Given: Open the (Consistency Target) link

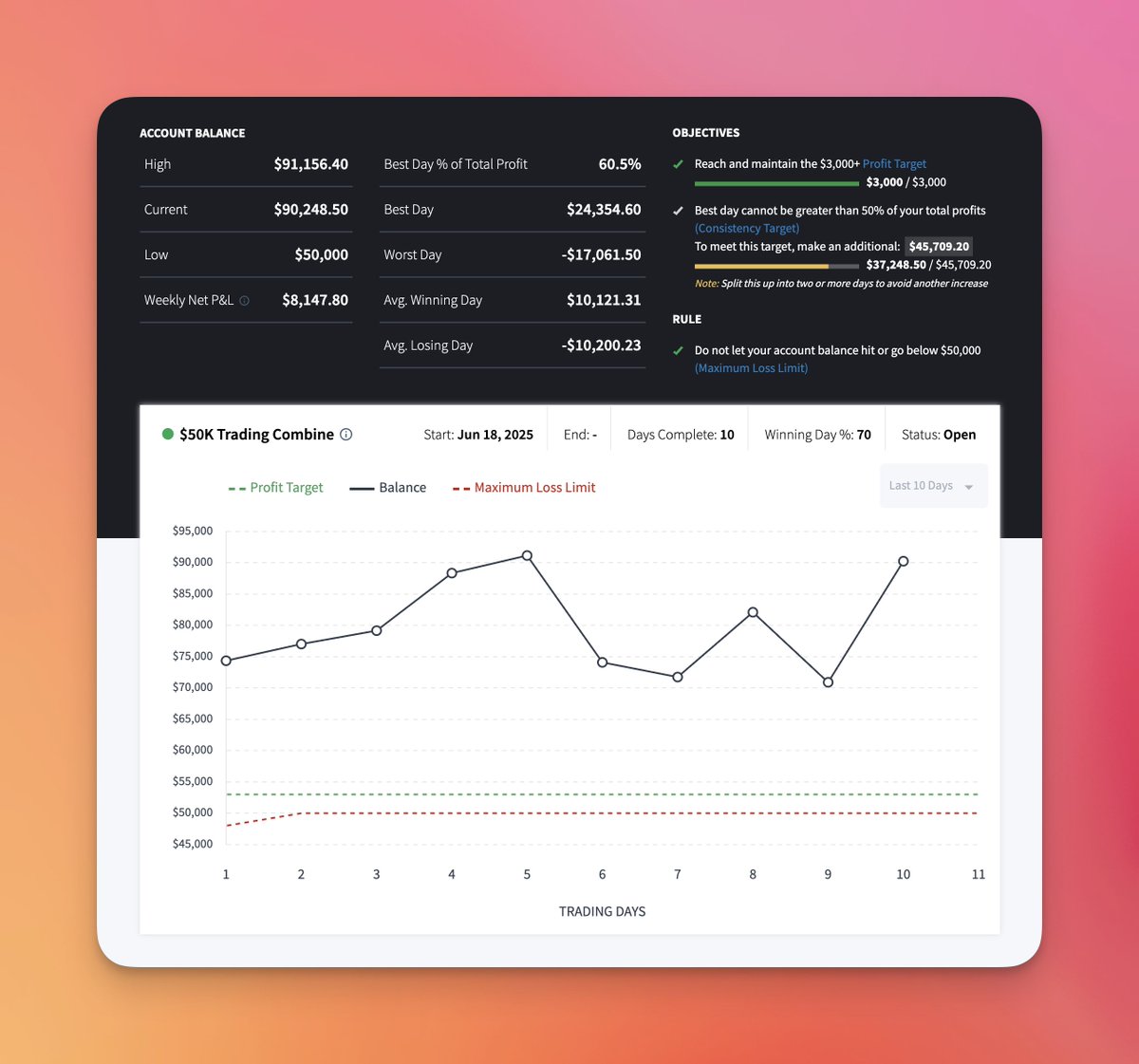Looking at the screenshot, I should coord(747,229).
